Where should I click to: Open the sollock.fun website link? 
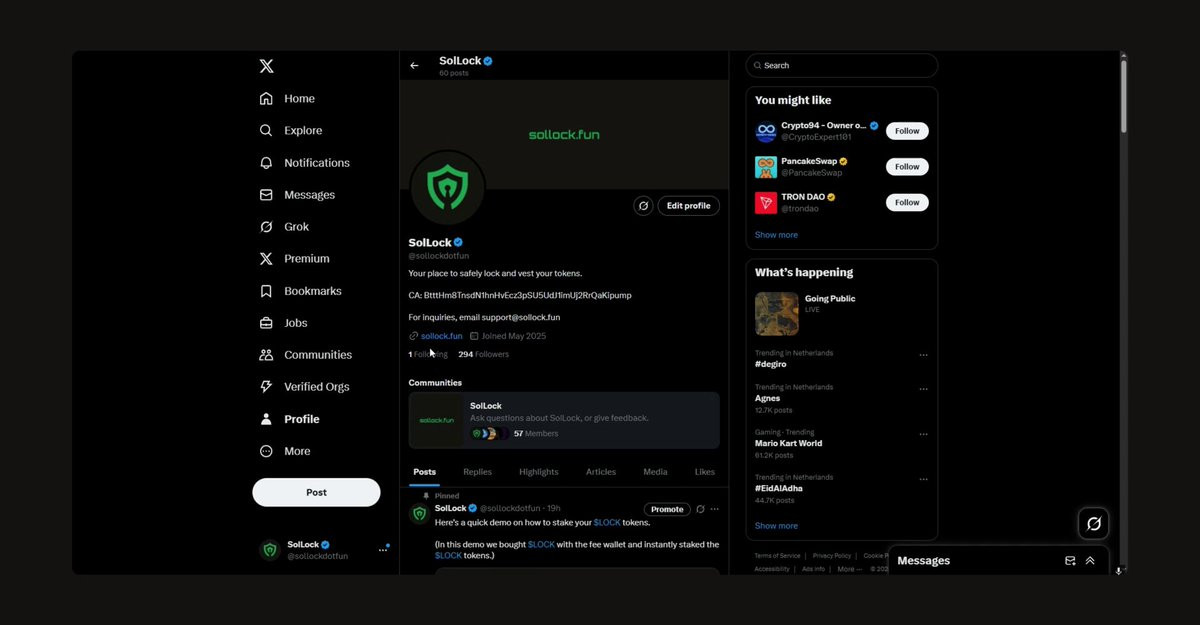pyautogui.click(x=442, y=336)
